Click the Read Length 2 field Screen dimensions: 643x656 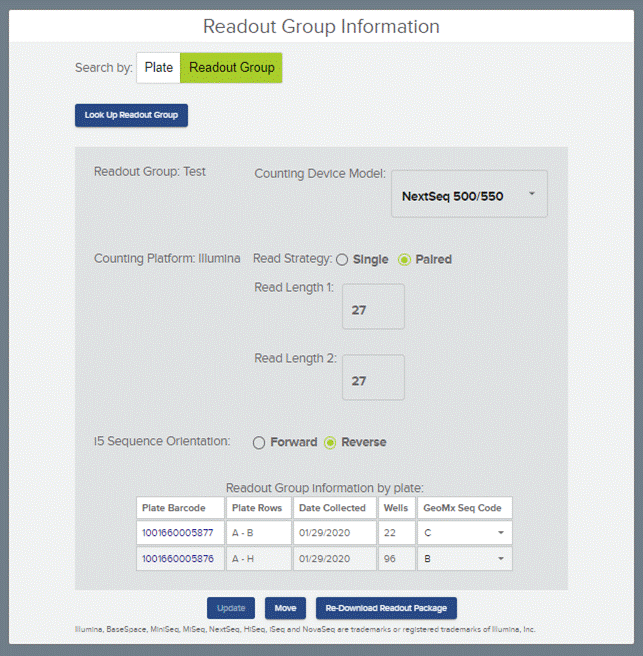click(373, 378)
